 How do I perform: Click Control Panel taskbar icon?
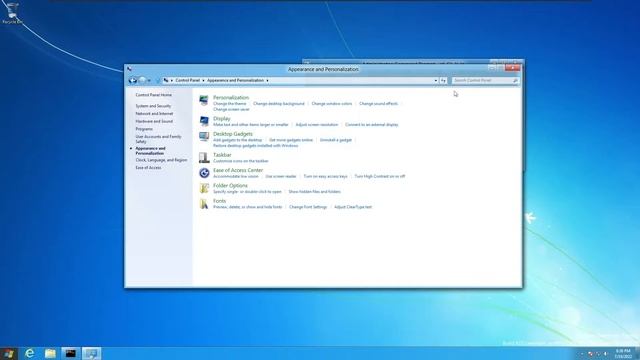(91, 353)
